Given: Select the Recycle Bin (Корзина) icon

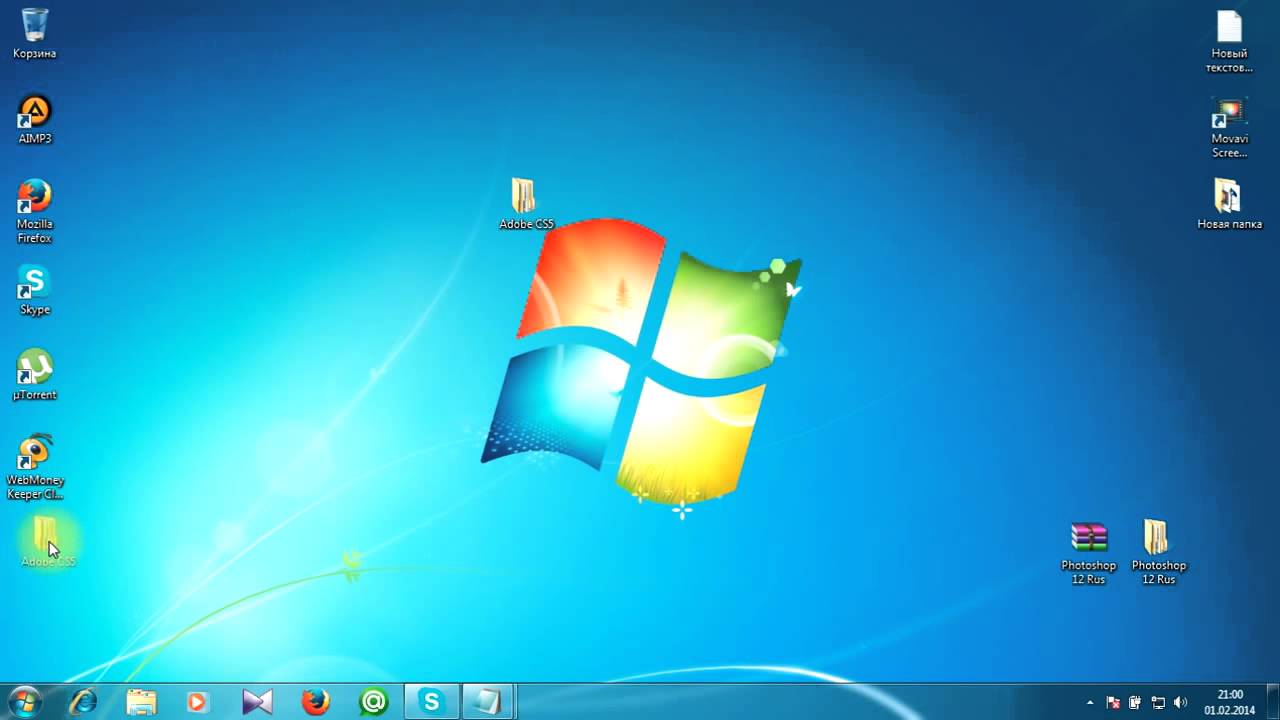Looking at the screenshot, I should click(x=34, y=33).
